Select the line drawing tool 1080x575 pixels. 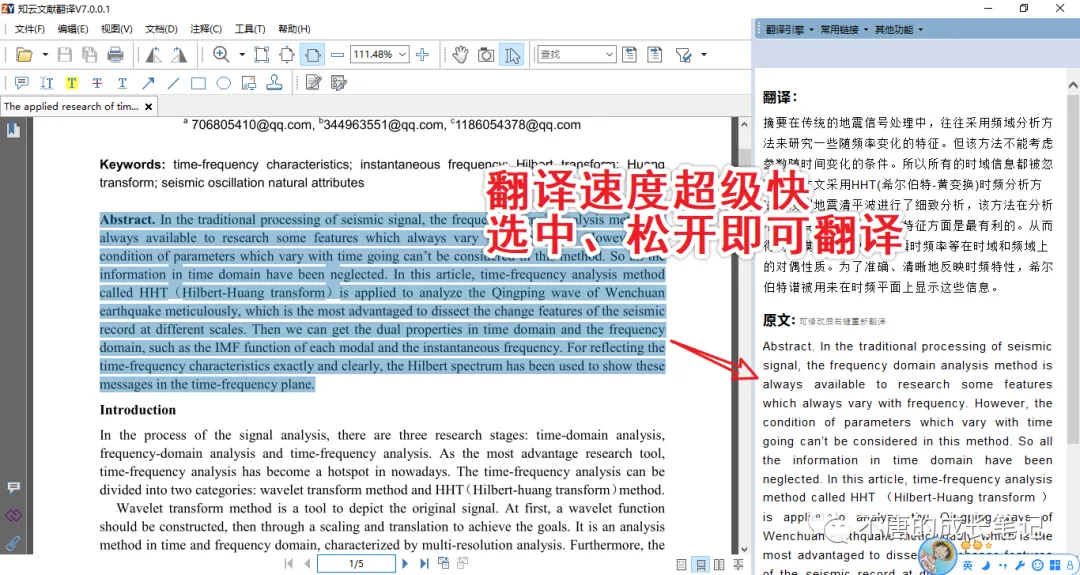(x=174, y=83)
